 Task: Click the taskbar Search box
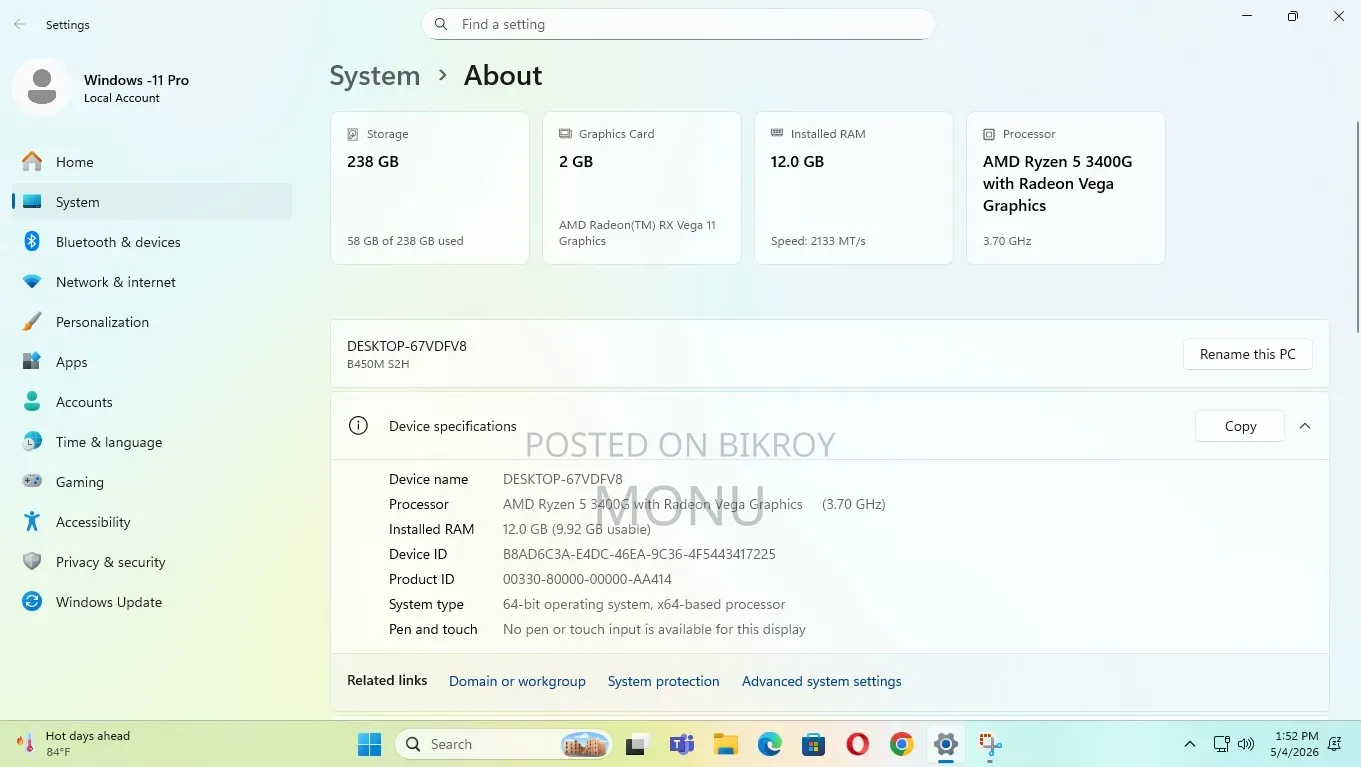coord(504,744)
